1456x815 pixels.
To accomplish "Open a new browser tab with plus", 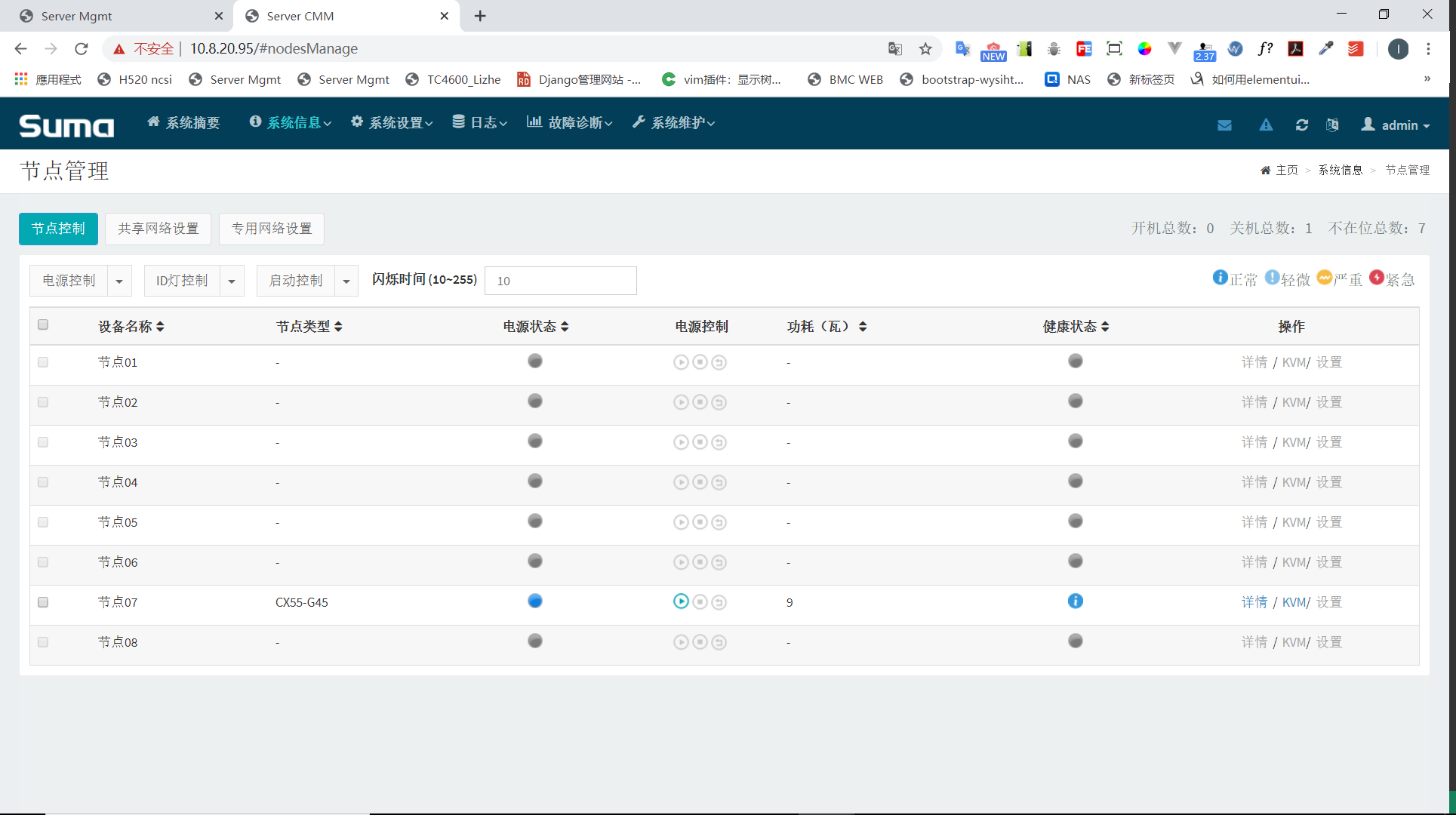I will [480, 16].
